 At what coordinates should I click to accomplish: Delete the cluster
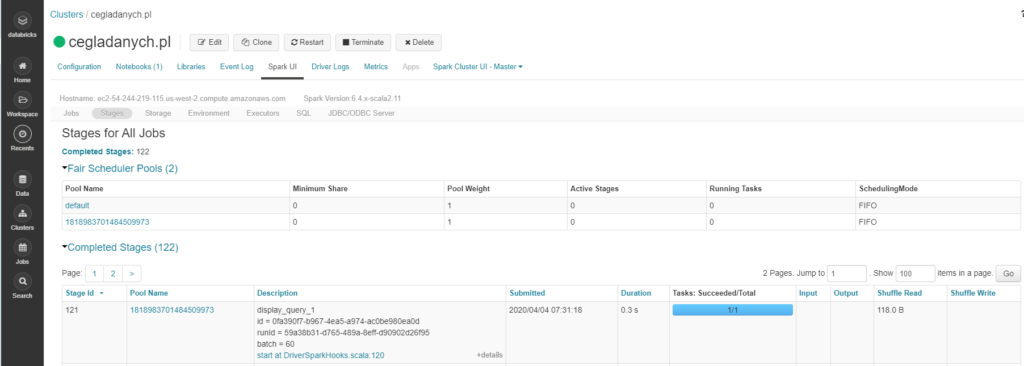point(419,42)
